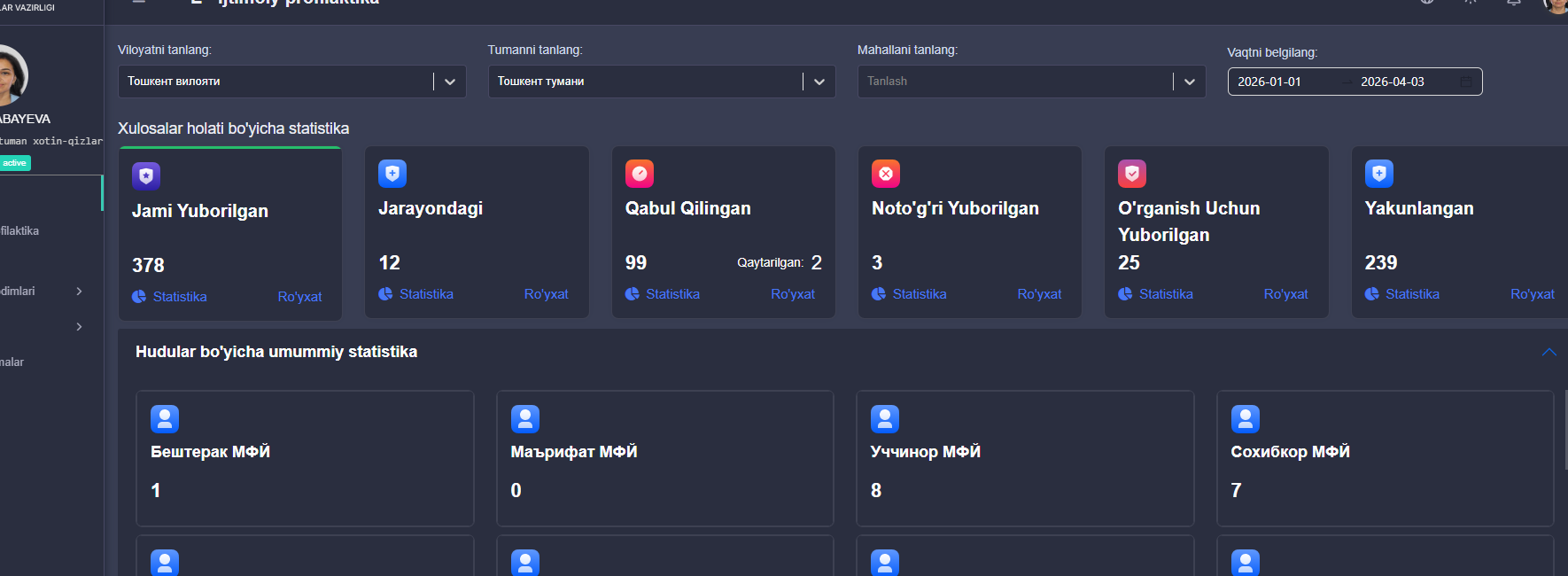Viewport: 1568px width, 576px height.
Task: Open Statistika link in O'rganish Uchun Yuborilgan card
Action: click(1166, 294)
